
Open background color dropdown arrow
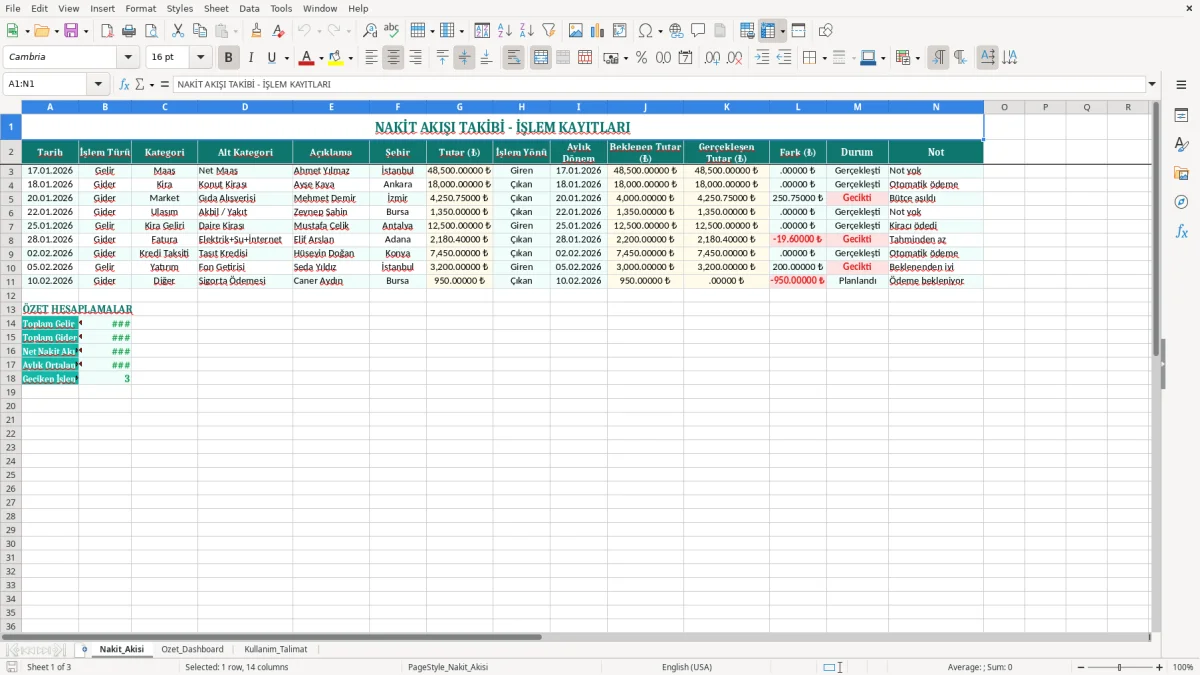[351, 58]
